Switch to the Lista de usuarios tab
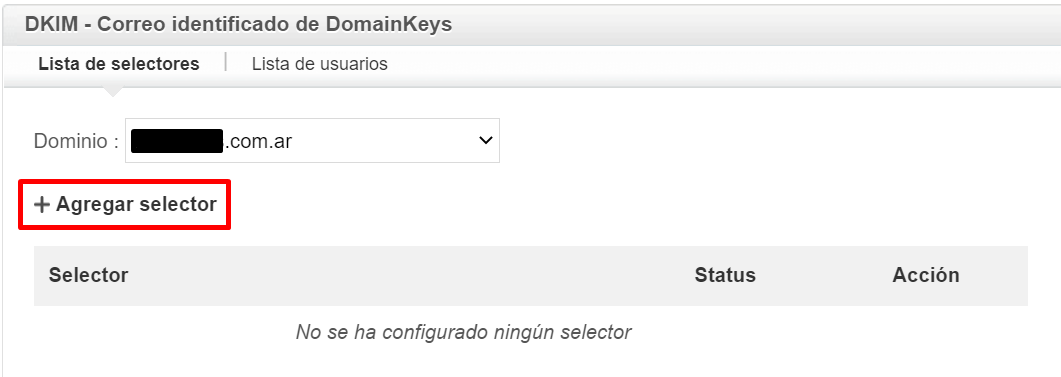 [x=319, y=64]
